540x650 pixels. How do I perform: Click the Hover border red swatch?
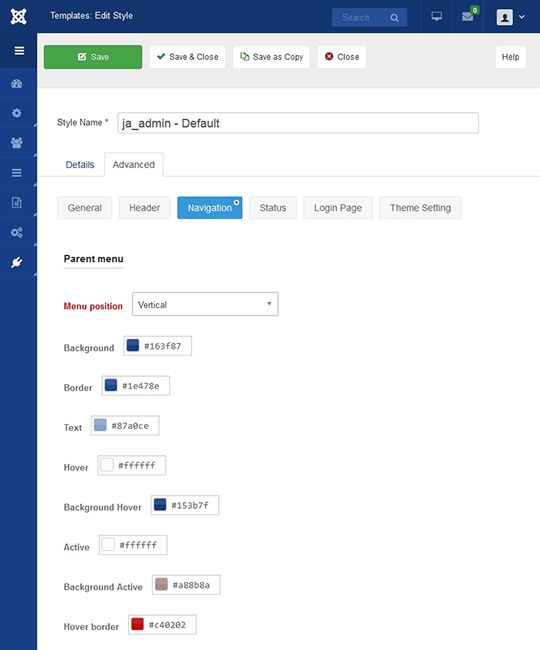click(x=137, y=624)
